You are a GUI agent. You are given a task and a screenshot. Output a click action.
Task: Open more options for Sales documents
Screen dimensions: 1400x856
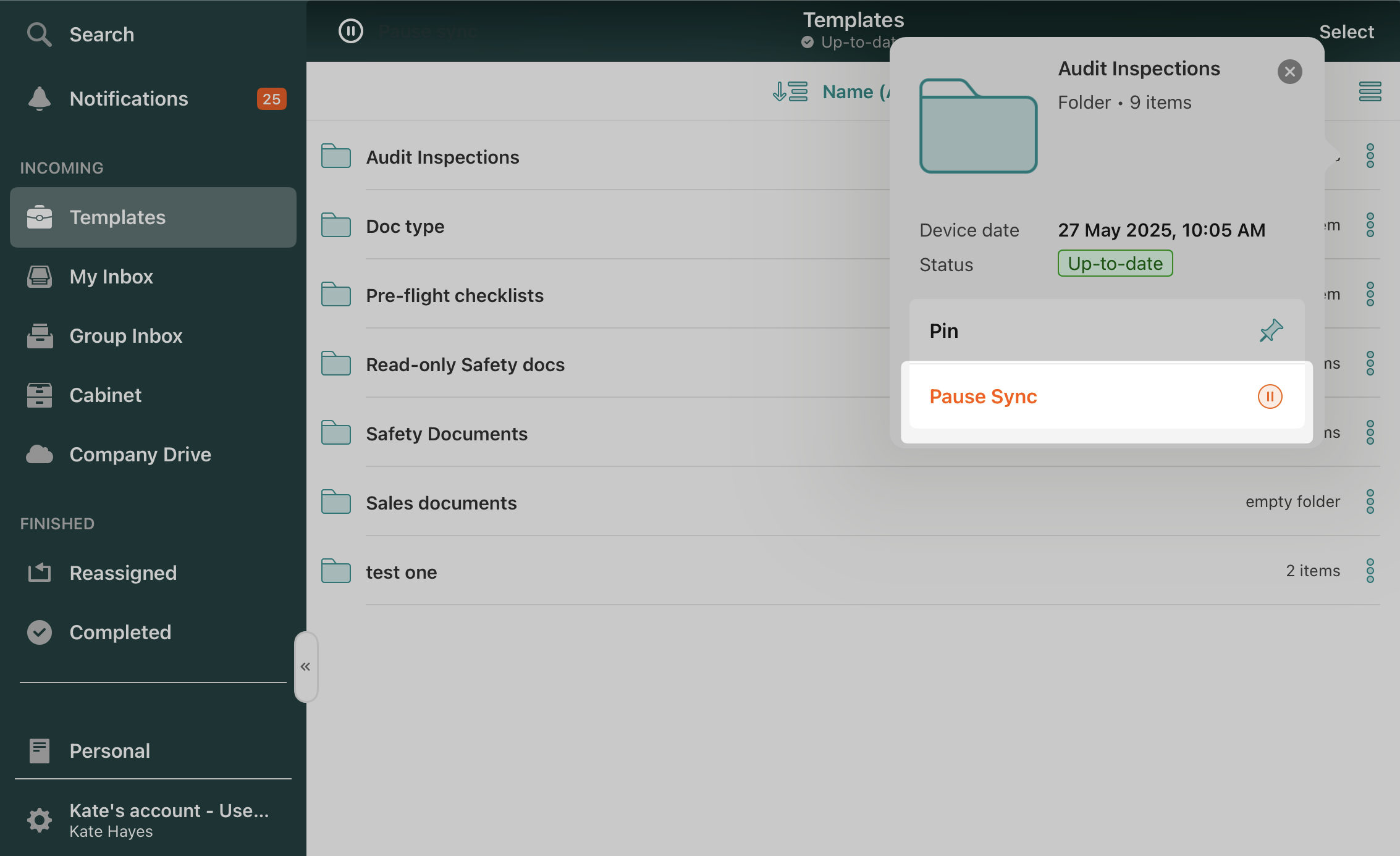click(1370, 502)
